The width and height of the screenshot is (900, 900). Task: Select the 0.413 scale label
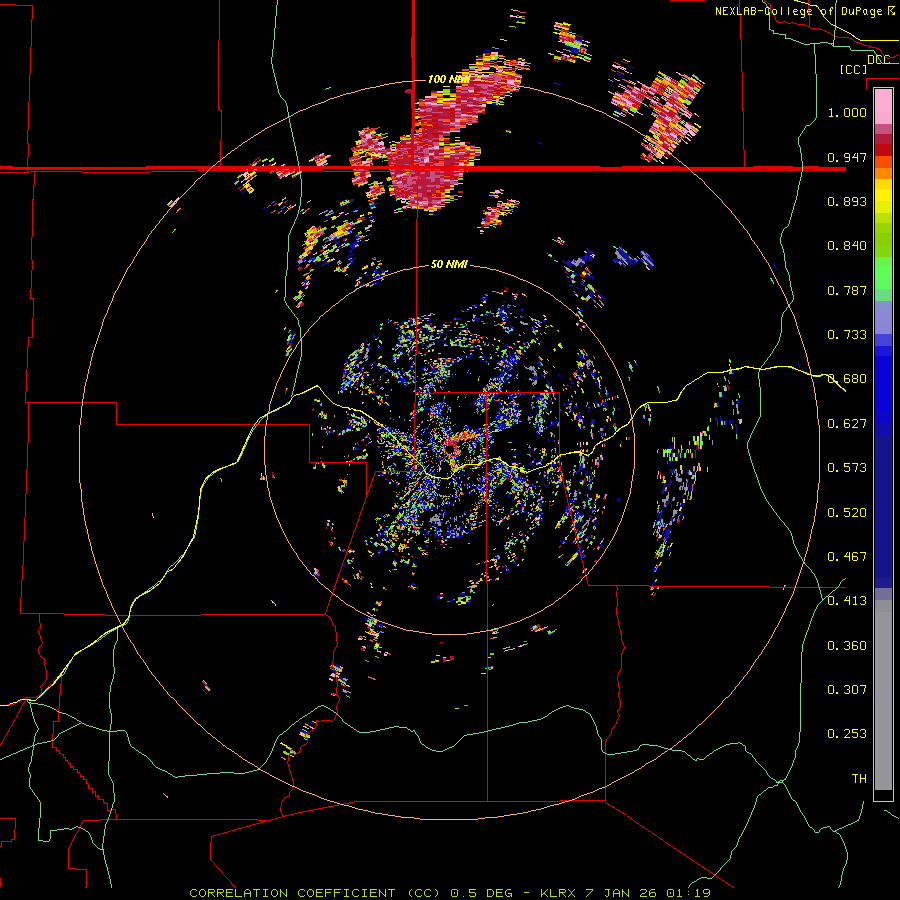847,601
